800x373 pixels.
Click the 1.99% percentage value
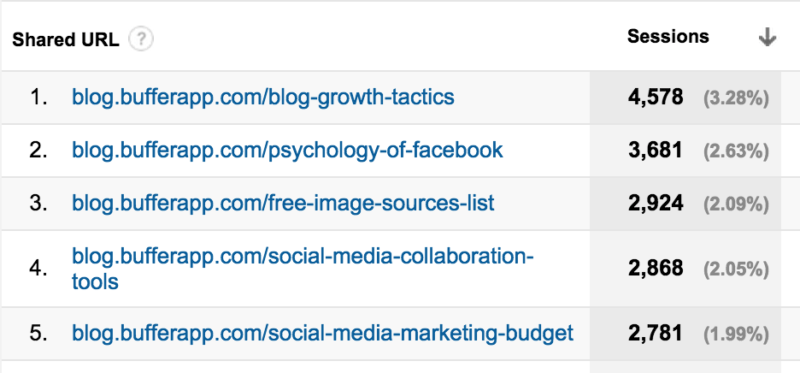point(736,335)
